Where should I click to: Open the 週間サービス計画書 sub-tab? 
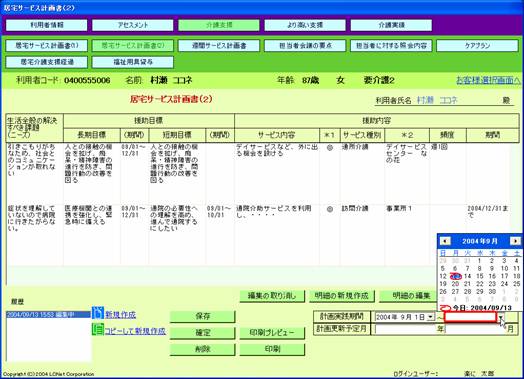[219, 46]
